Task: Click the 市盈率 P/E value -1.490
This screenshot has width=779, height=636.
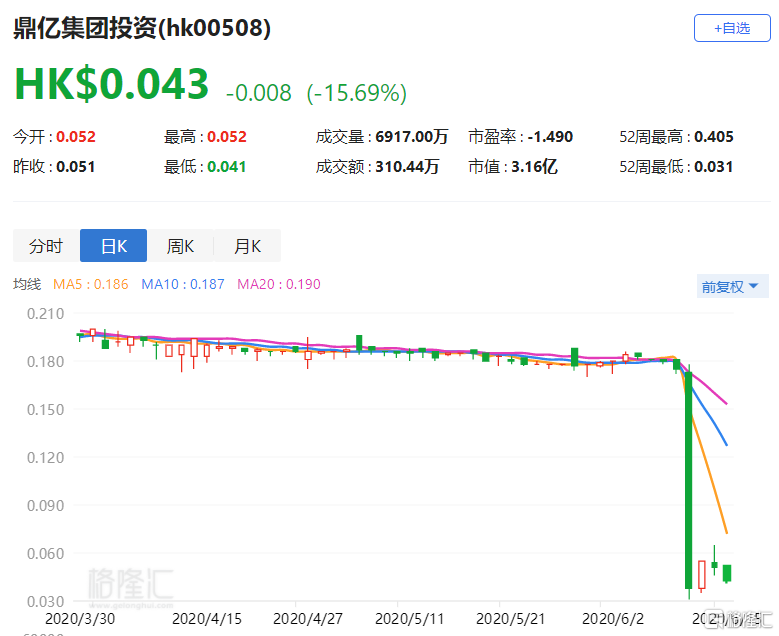Action: click(x=550, y=137)
